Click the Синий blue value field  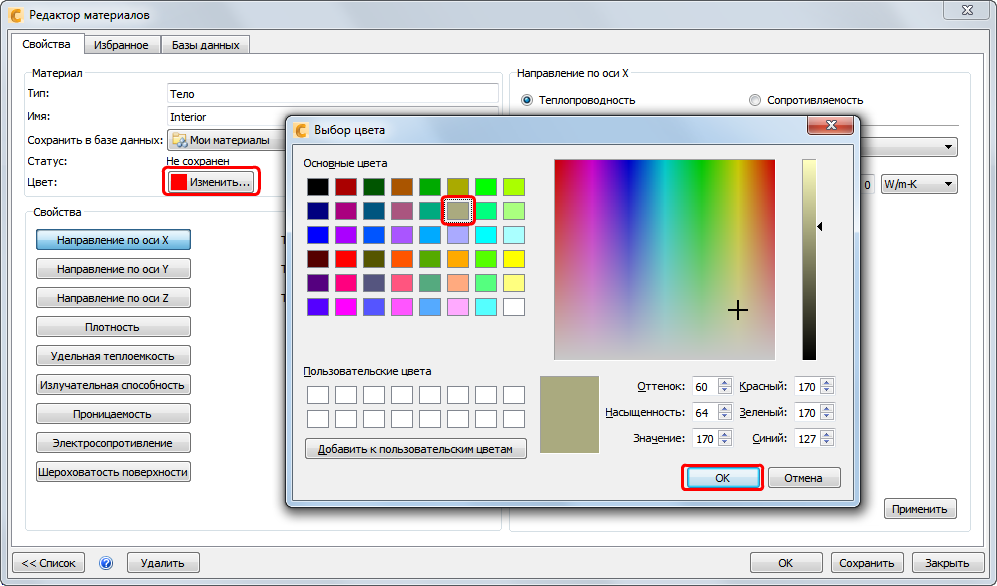(x=807, y=439)
